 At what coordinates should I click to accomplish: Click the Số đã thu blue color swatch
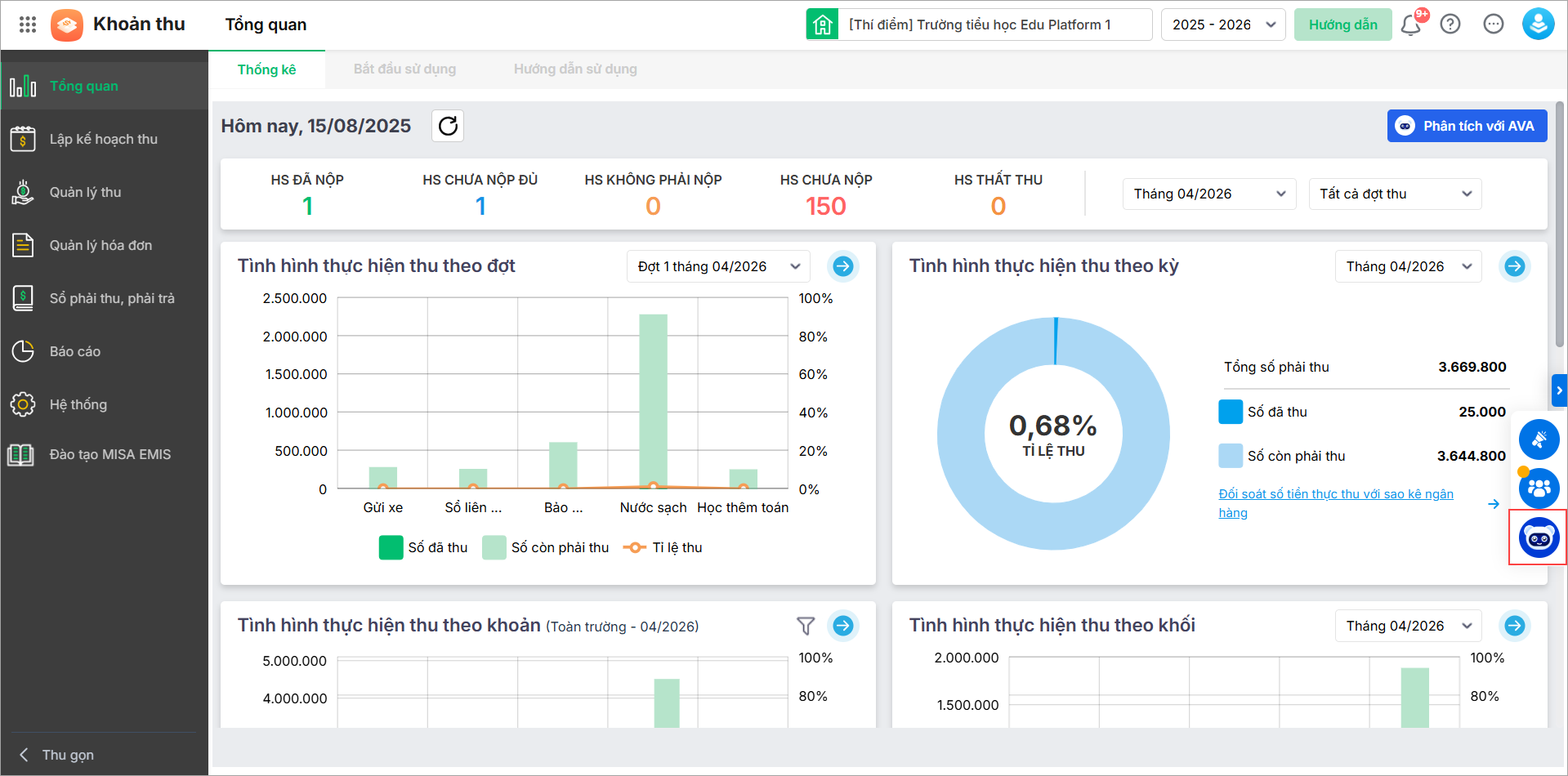[1231, 412]
